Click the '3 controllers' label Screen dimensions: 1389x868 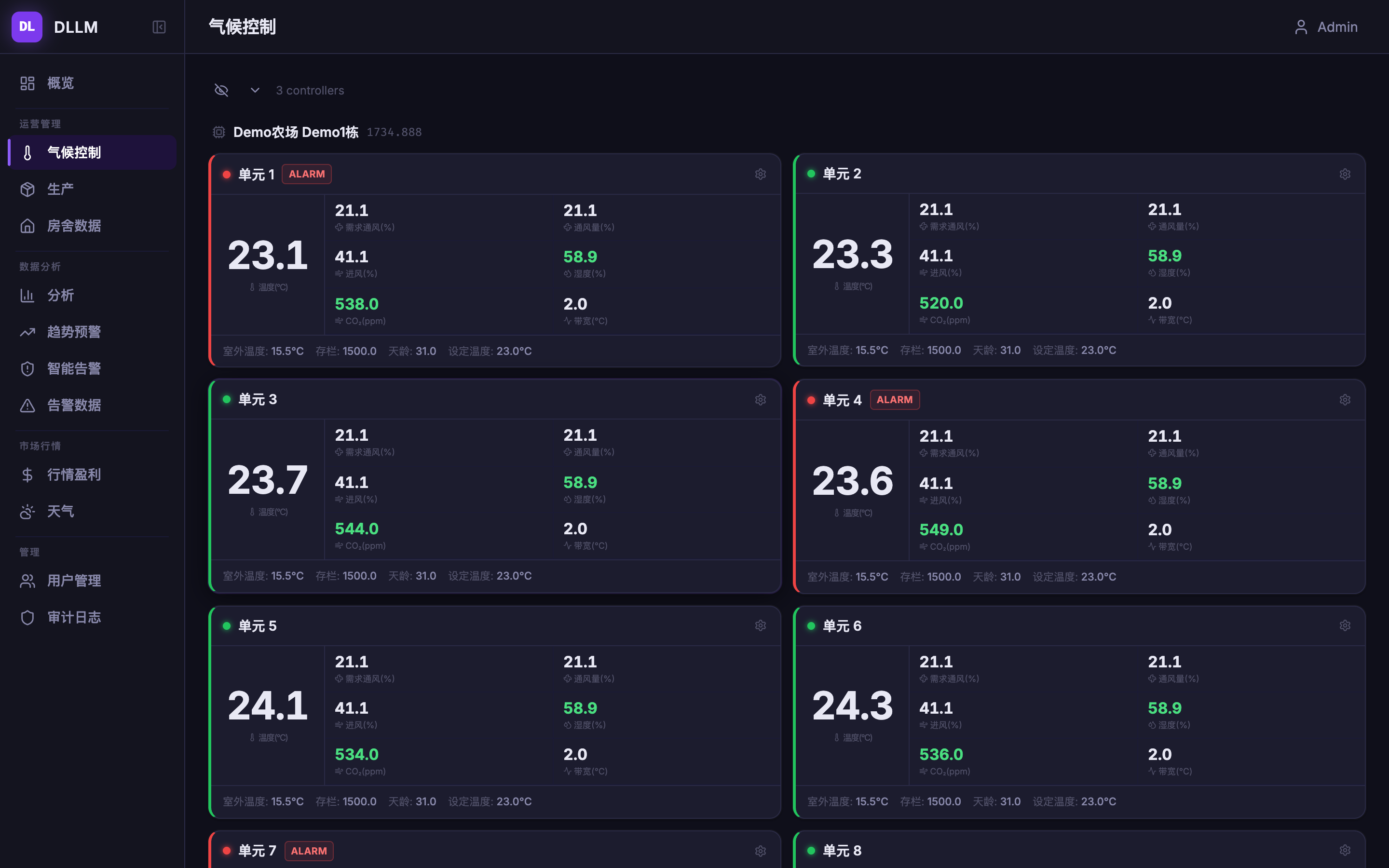310,91
